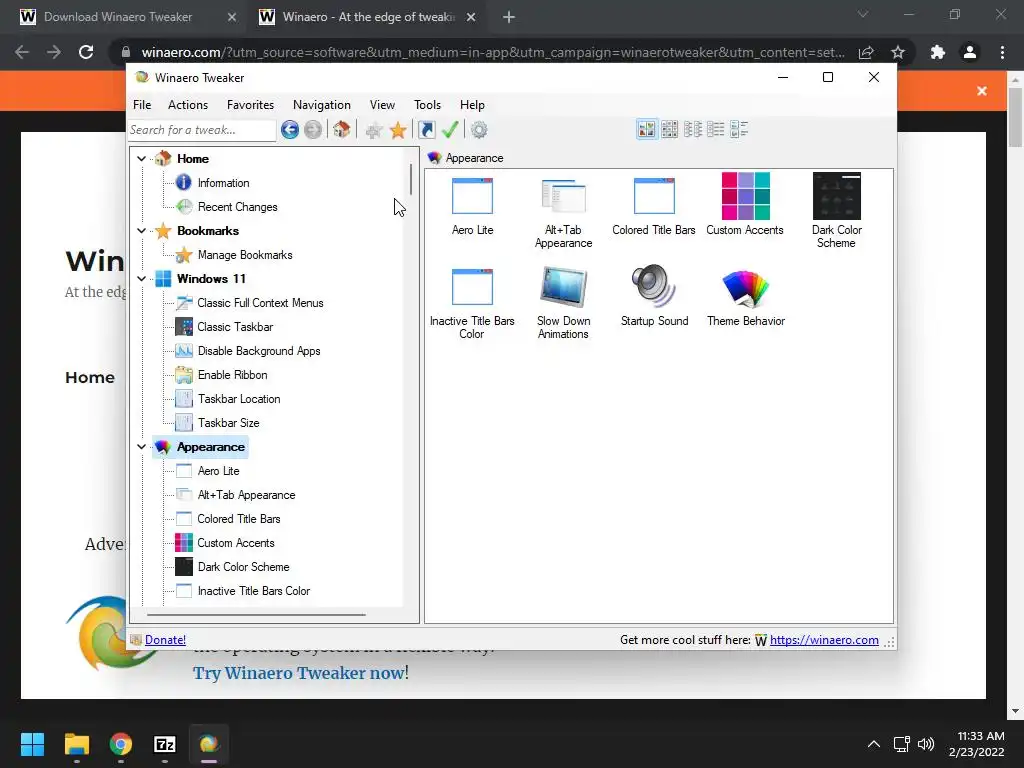The image size is (1024, 768).
Task: Select Classic Full Context Menus tree item
Action: (x=260, y=303)
